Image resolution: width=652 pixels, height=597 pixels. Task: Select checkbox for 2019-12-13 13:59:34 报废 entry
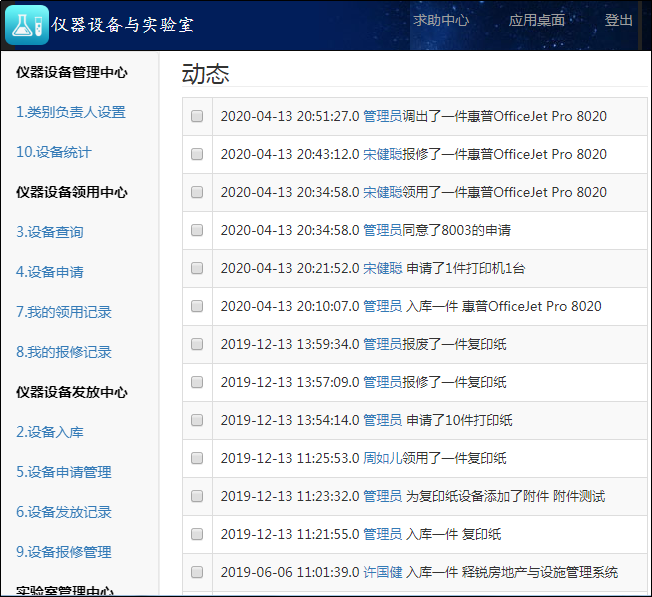[197, 344]
